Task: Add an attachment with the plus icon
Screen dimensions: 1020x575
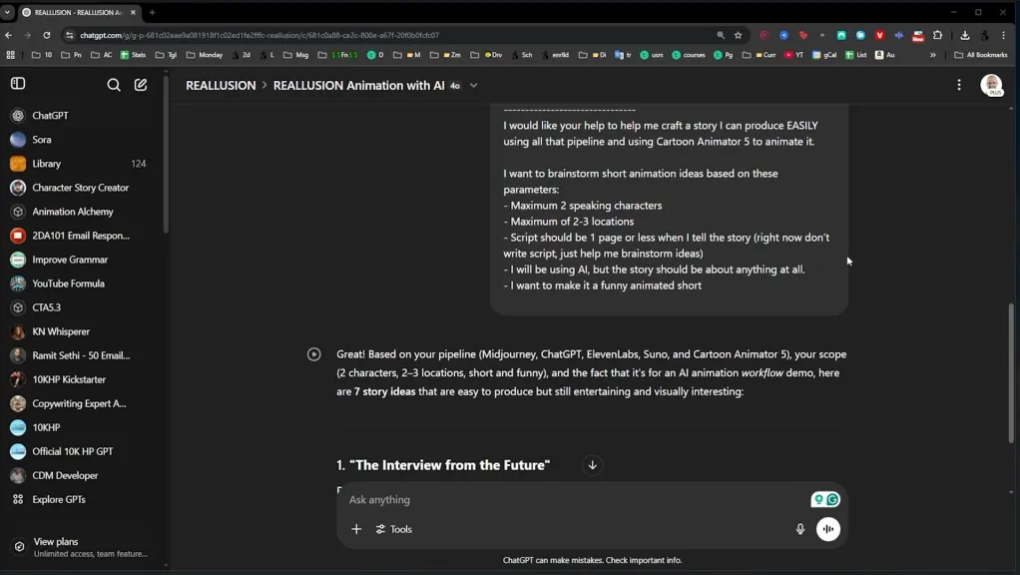Action: pos(356,529)
